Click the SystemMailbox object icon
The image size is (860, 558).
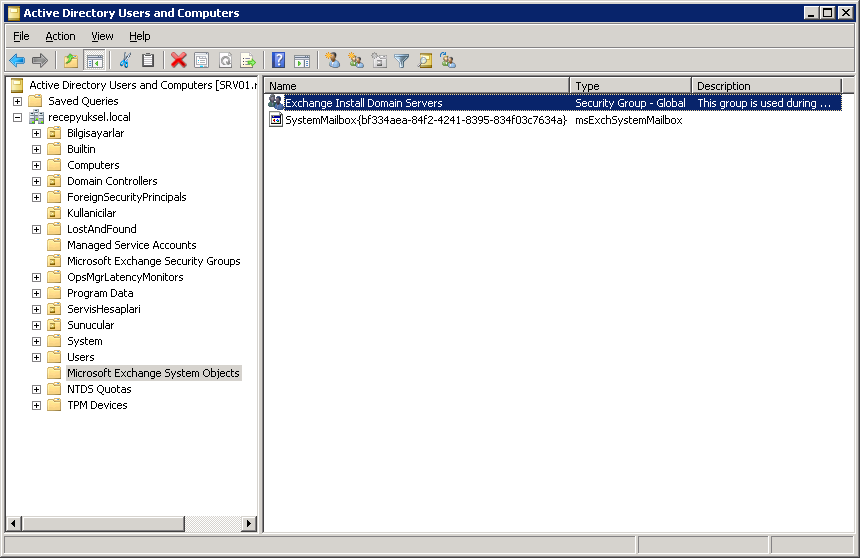[276, 120]
